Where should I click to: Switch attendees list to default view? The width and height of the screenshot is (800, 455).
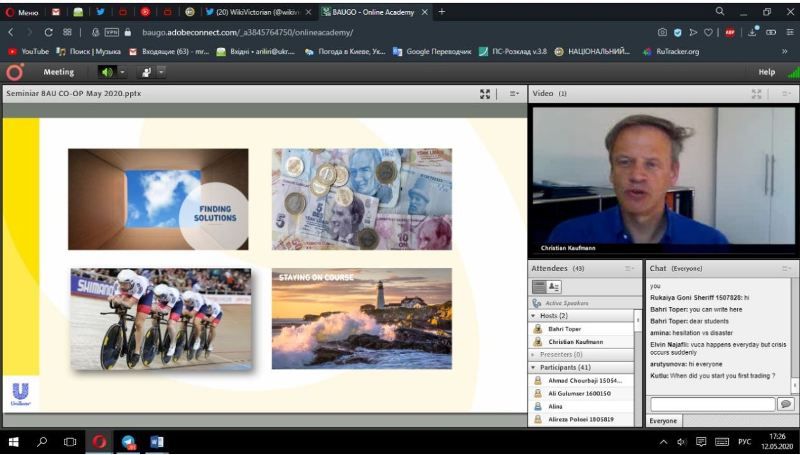click(x=538, y=287)
